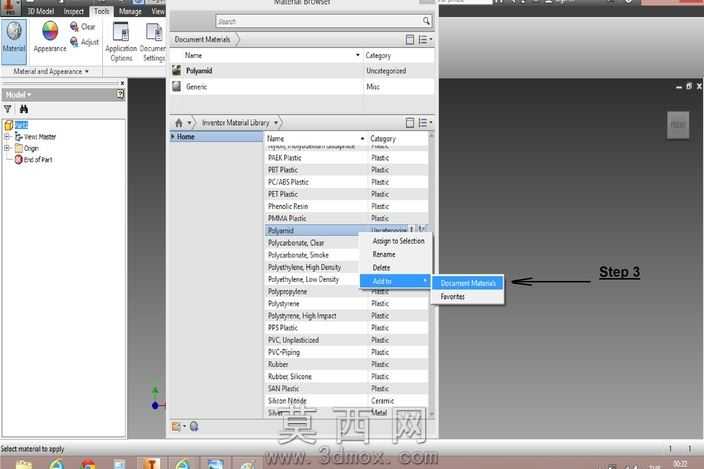Open the Inventor Material Library dropdown
This screenshot has width=704, height=469.
coord(276,123)
